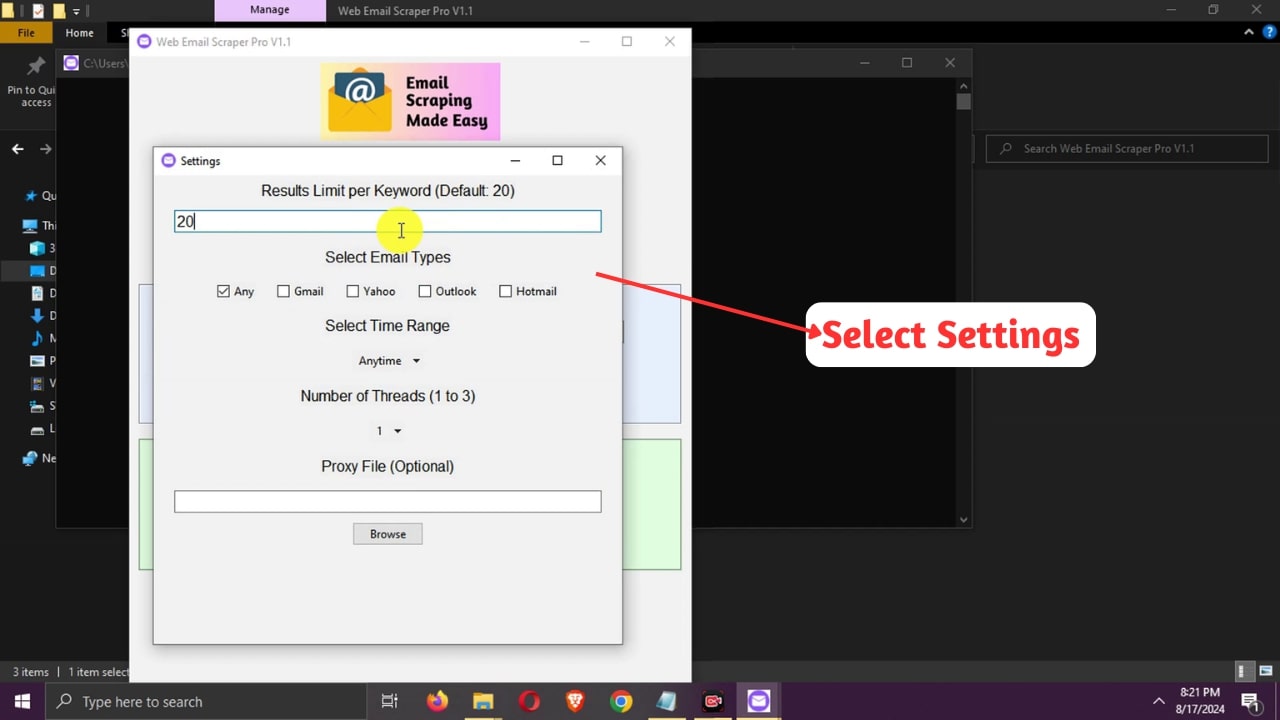Show hidden system tray icons

point(1159,701)
